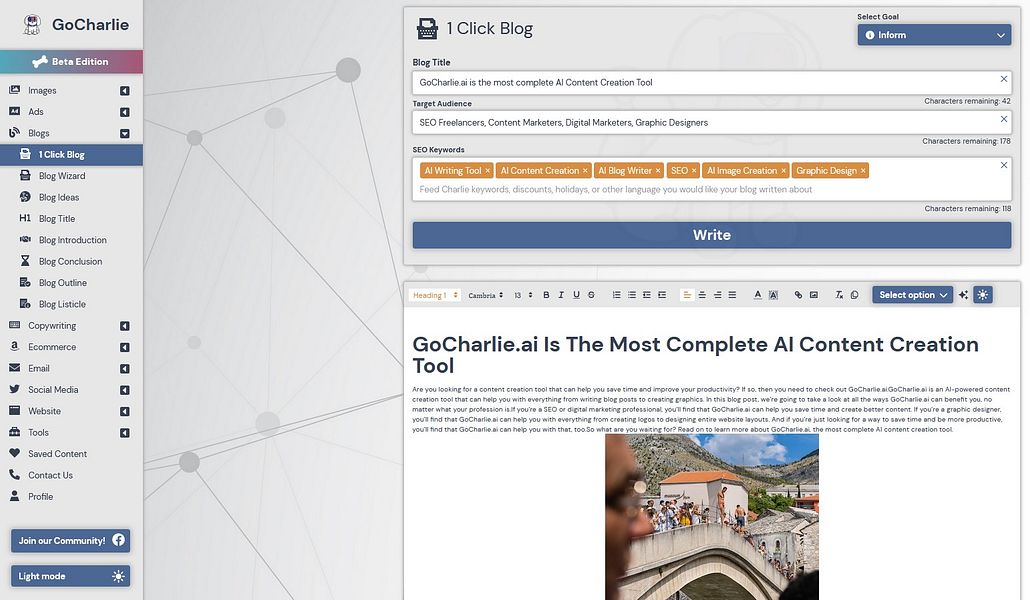This screenshot has height=600, width=1030.
Task: Clear text formatting
Action: tap(839, 295)
